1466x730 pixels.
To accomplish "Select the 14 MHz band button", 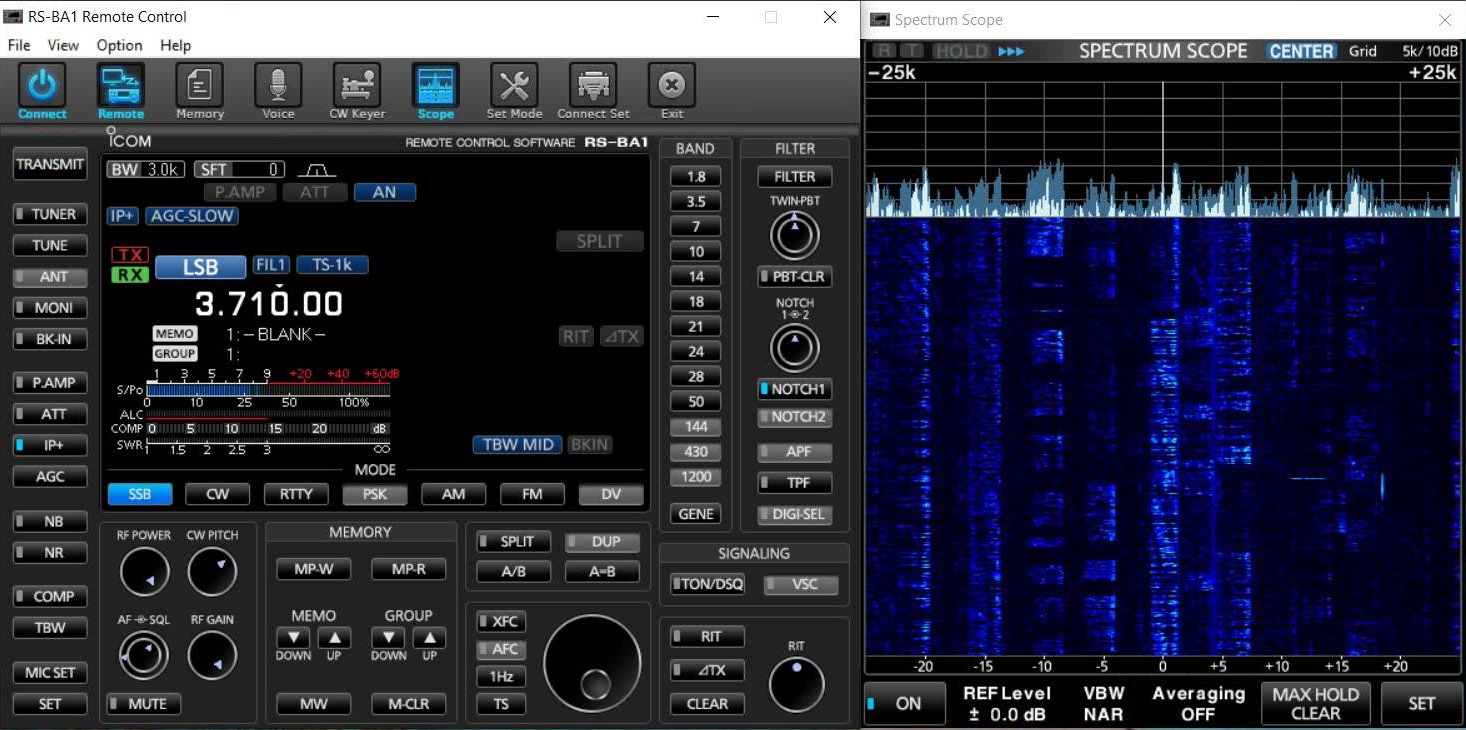I will tap(696, 276).
